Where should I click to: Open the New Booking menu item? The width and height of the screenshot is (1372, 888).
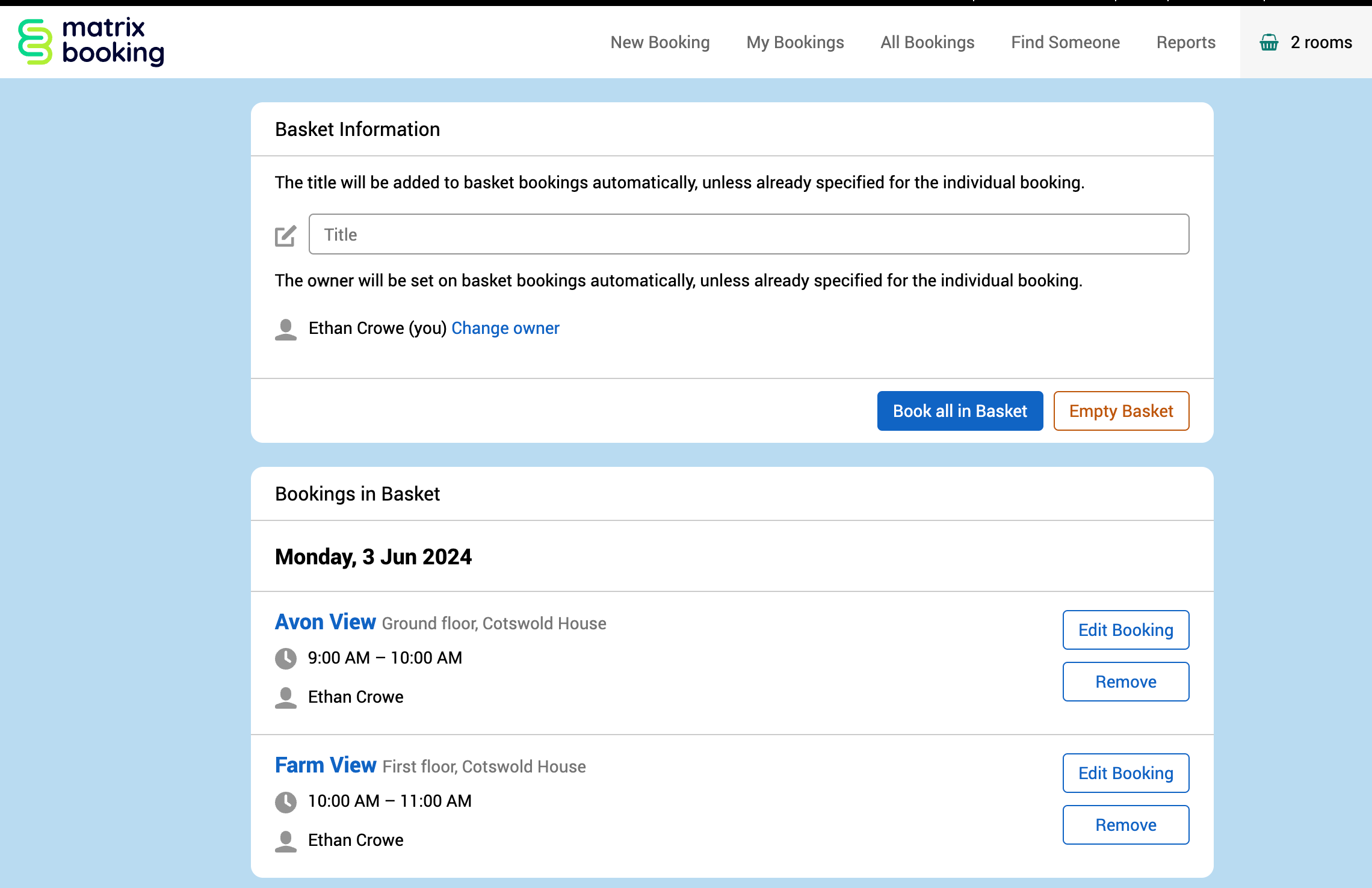pyautogui.click(x=660, y=42)
